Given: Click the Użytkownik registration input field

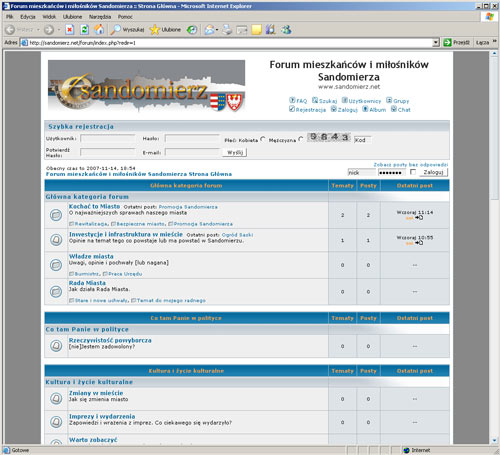Looking at the screenshot, I should coord(108,138).
